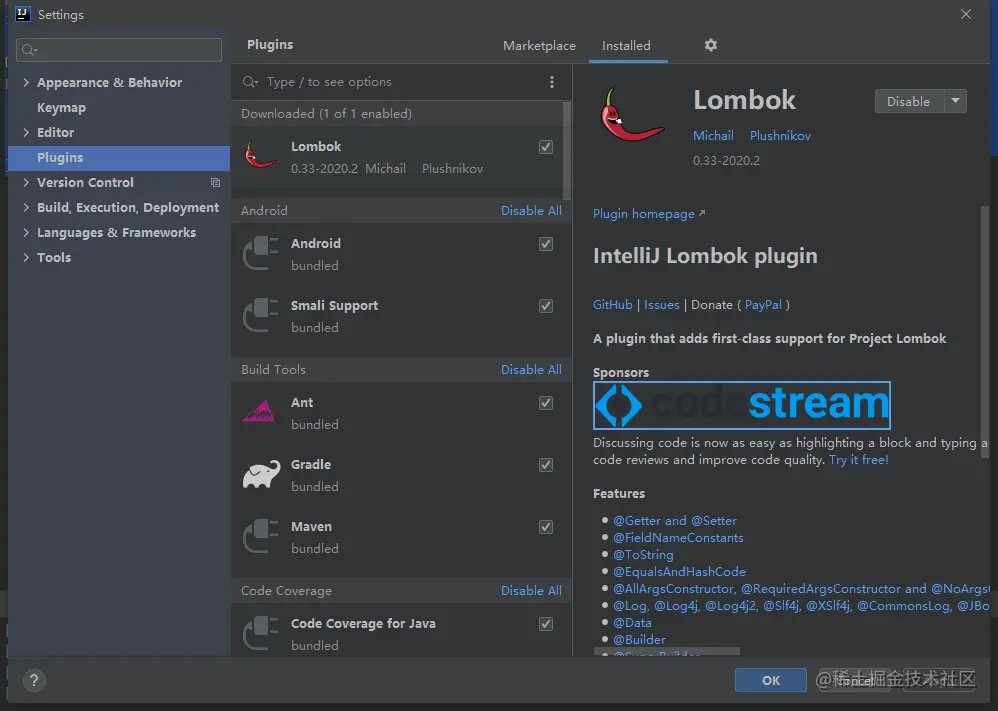This screenshot has width=998, height=711.
Task: Click Disable All for Build Tools
Action: [x=531, y=370]
